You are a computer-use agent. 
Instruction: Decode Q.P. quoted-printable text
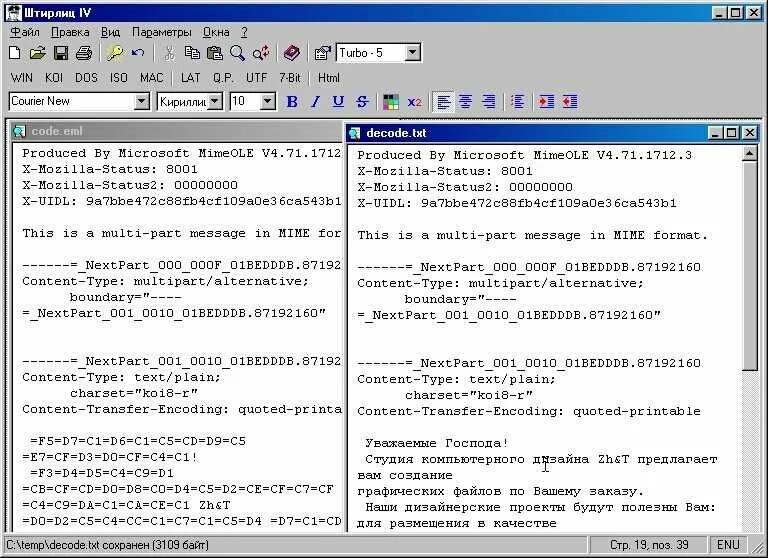point(223,78)
